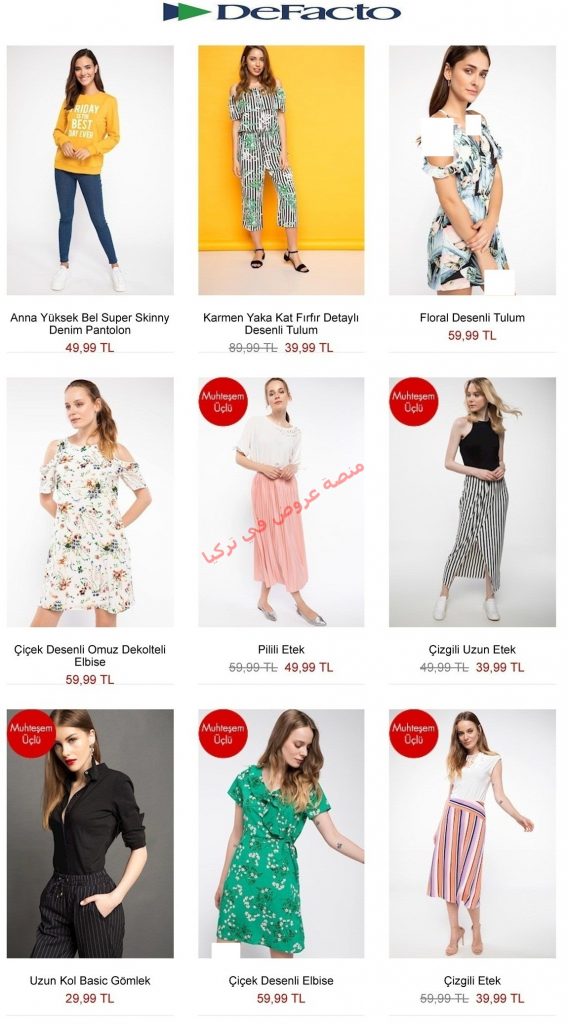Click the 39,99 TL price under Çizgili Etek
The width and height of the screenshot is (568, 1024).
499,999
